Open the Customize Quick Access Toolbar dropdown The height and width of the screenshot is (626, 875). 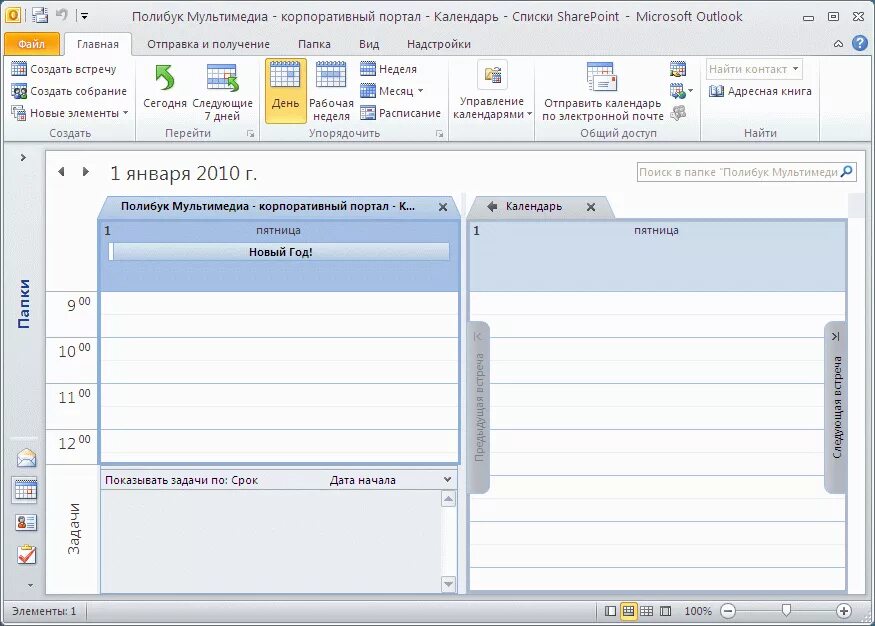tap(84, 16)
